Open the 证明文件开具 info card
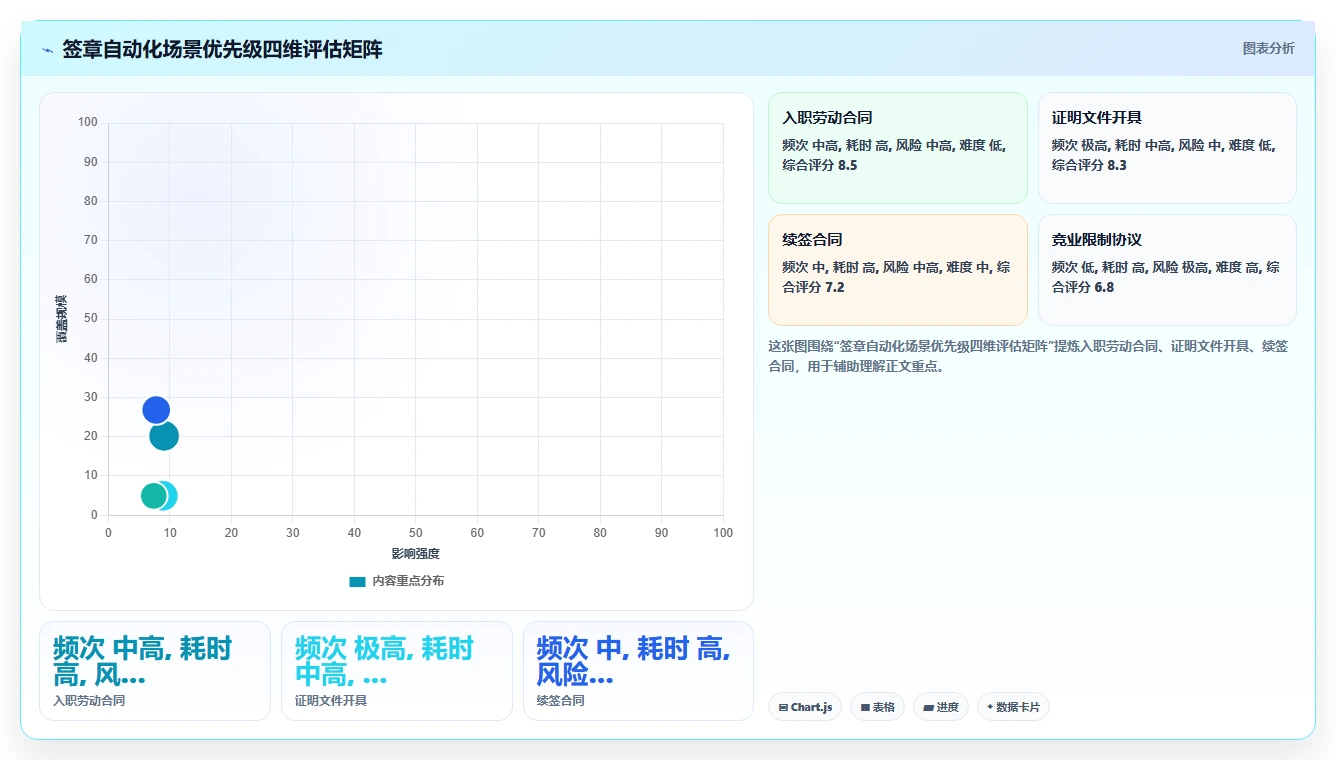 (1167, 148)
